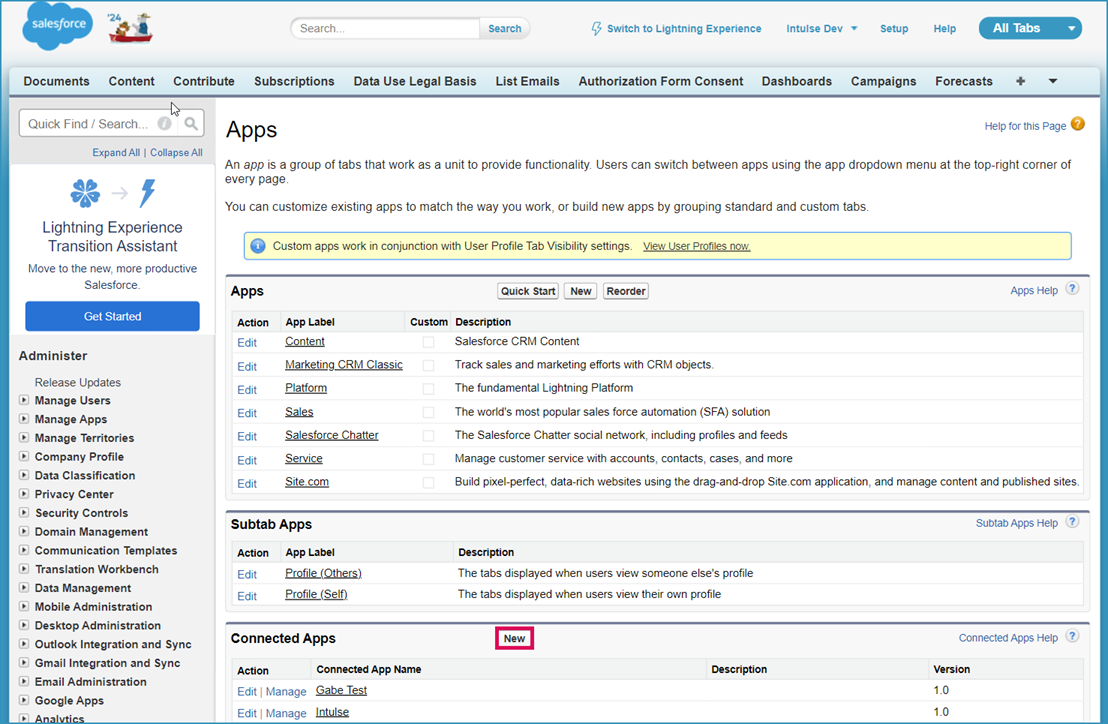Screen dimensions: 1108x724
Task: Open the Documents tab
Action: tap(57, 81)
